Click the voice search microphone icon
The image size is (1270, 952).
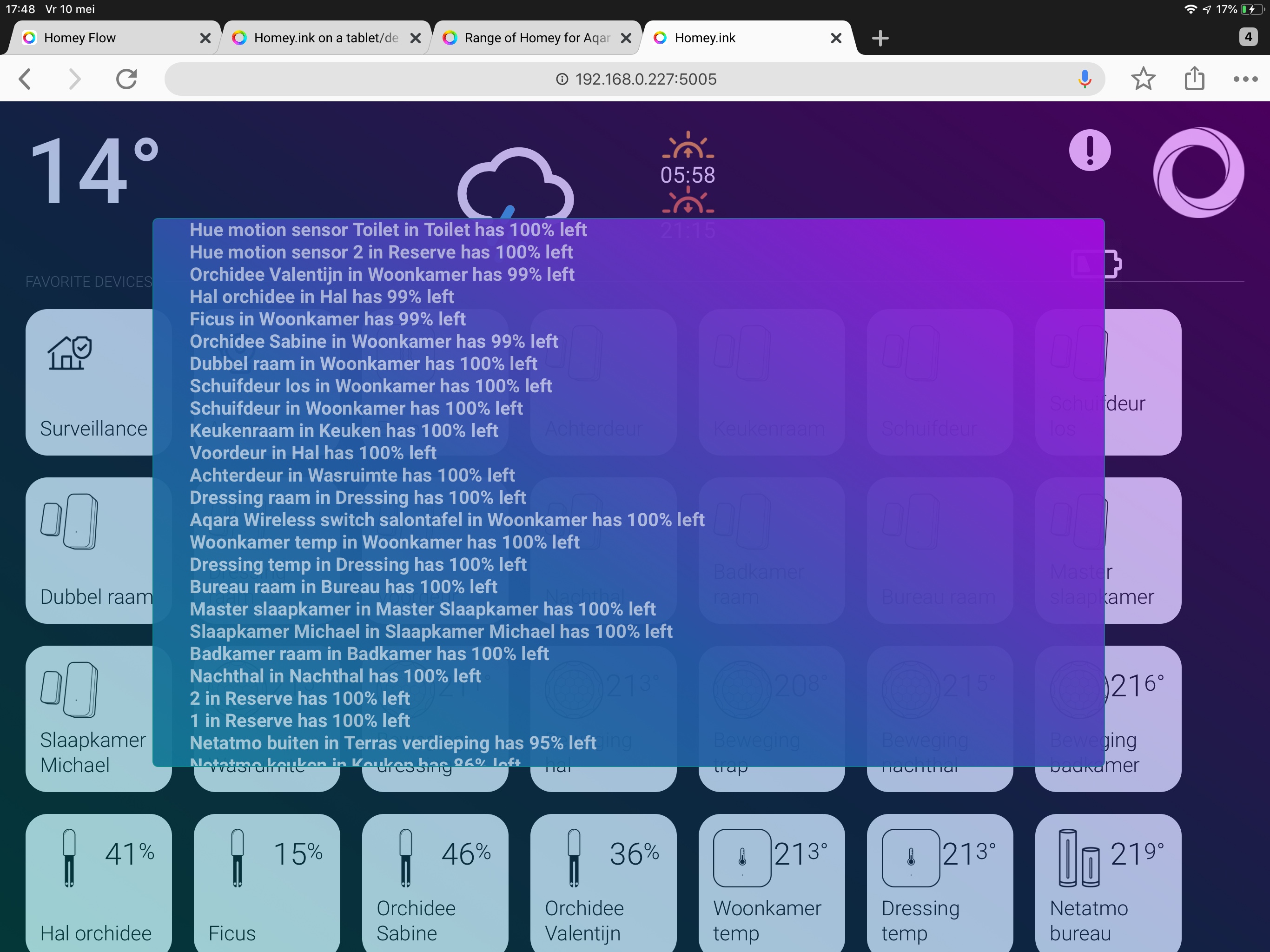click(x=1084, y=79)
